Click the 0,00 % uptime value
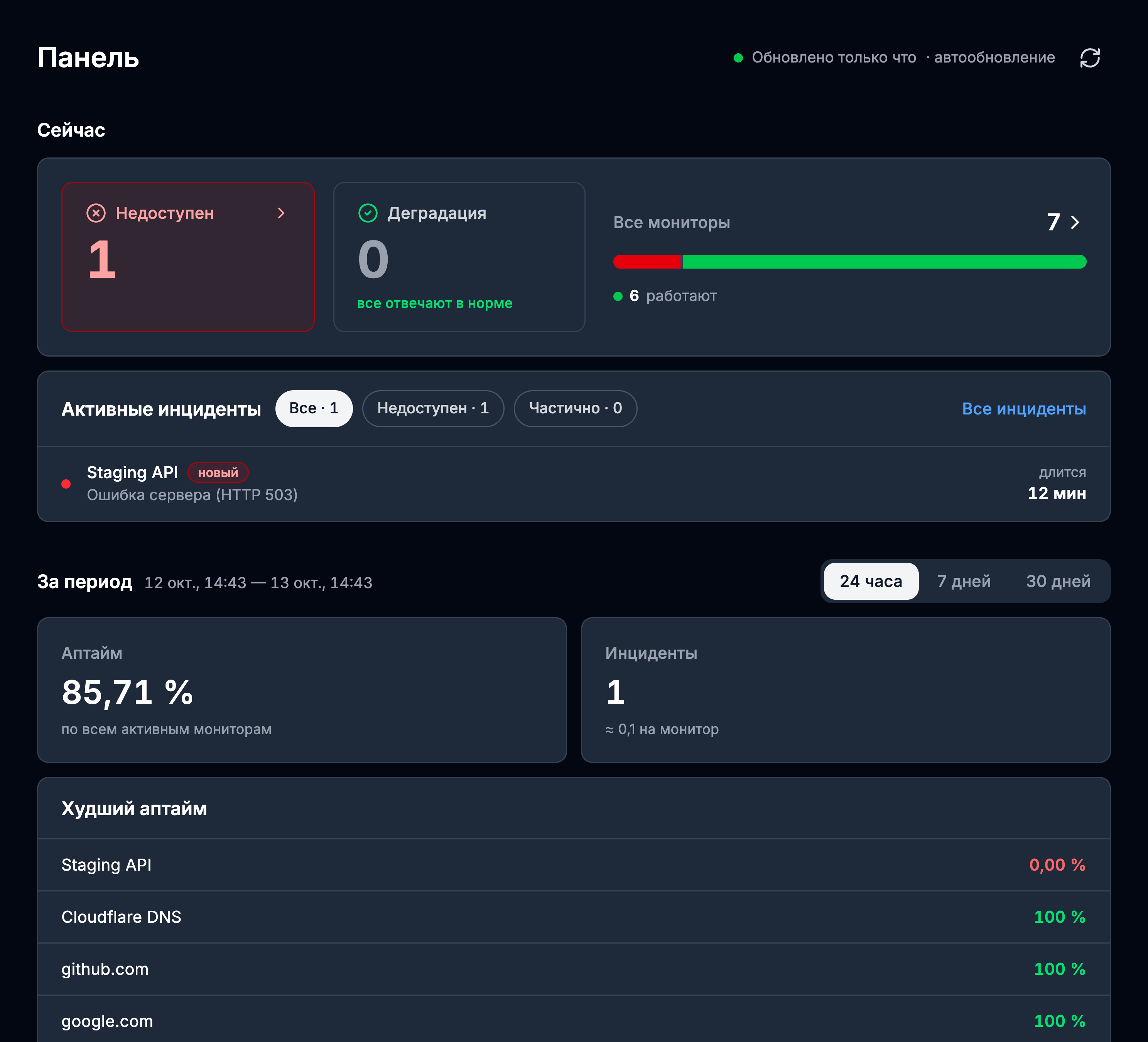This screenshot has height=1042, width=1148. point(1057,865)
